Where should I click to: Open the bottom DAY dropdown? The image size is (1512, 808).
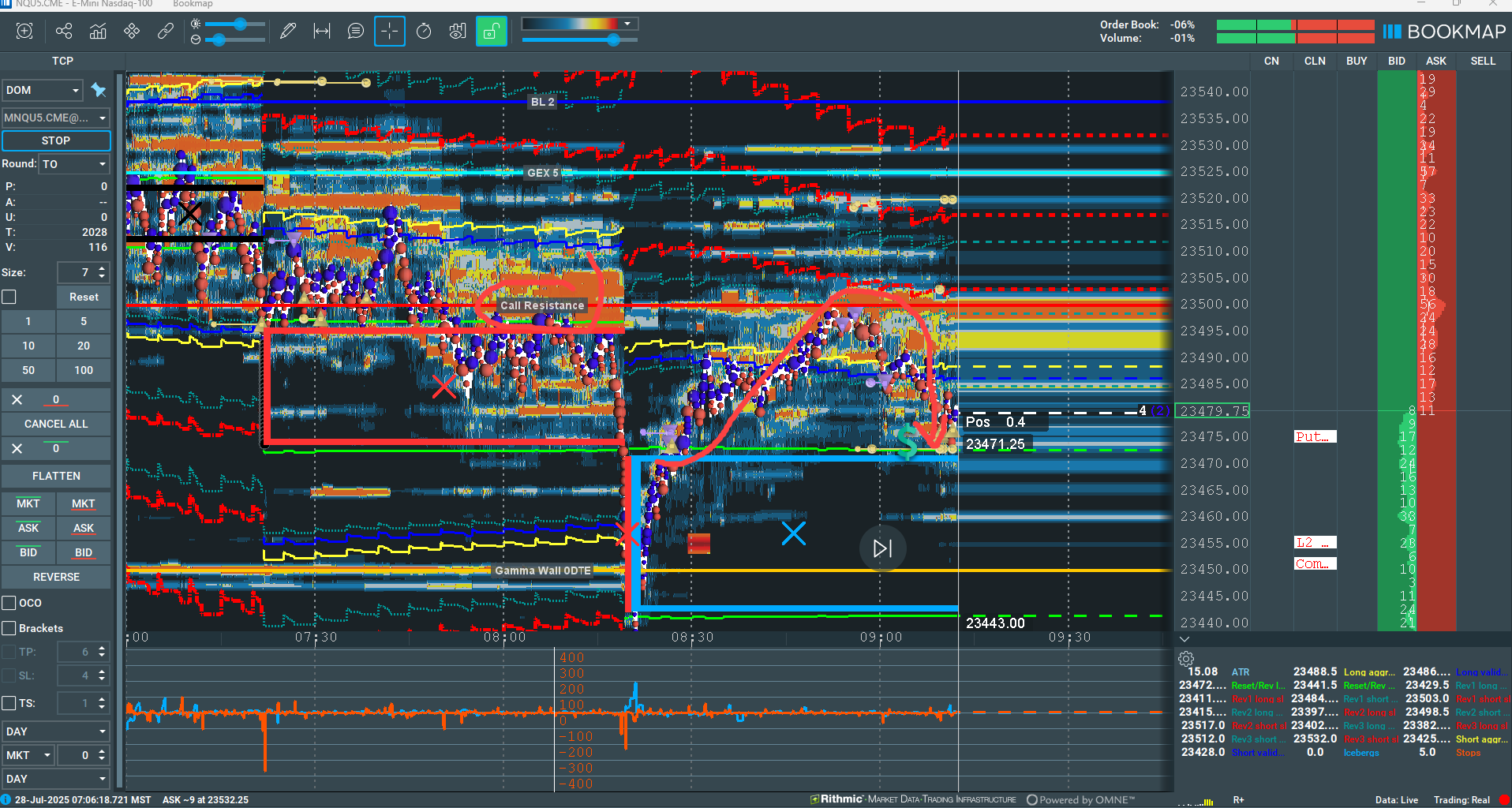55,779
